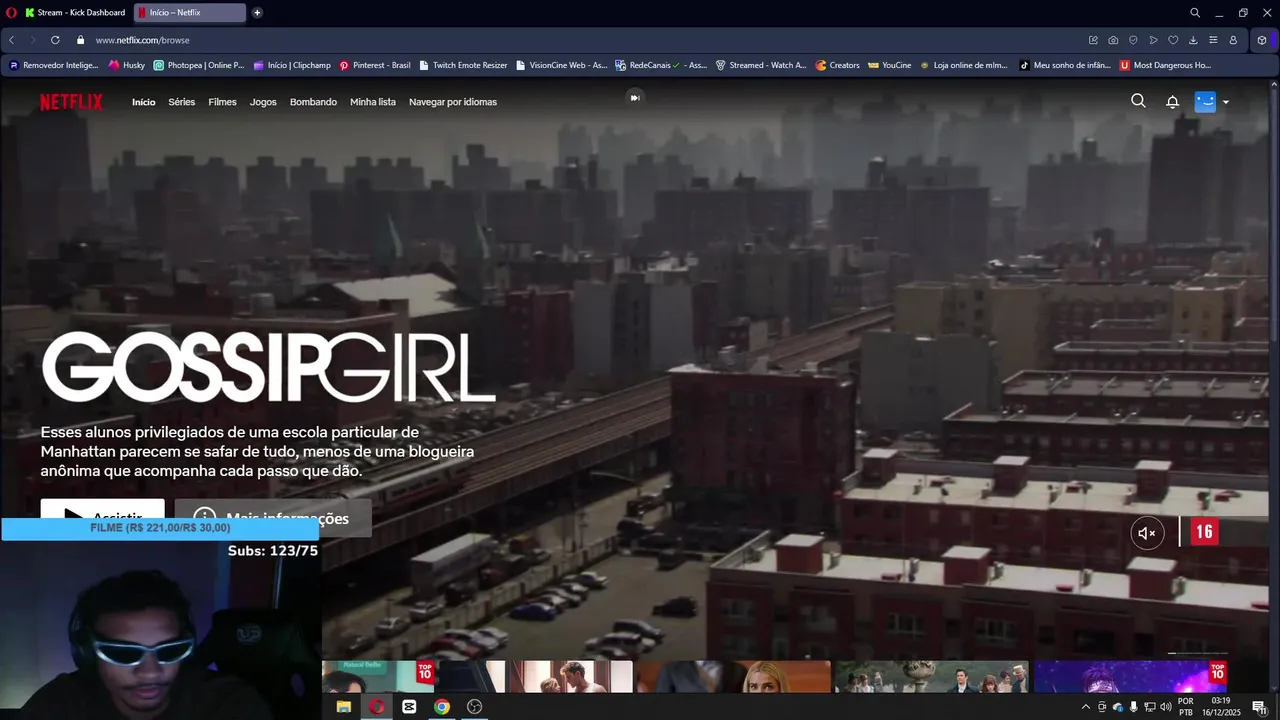Select the Início – Netflix tab
Viewport: 1280px width, 720px height.
point(189,13)
